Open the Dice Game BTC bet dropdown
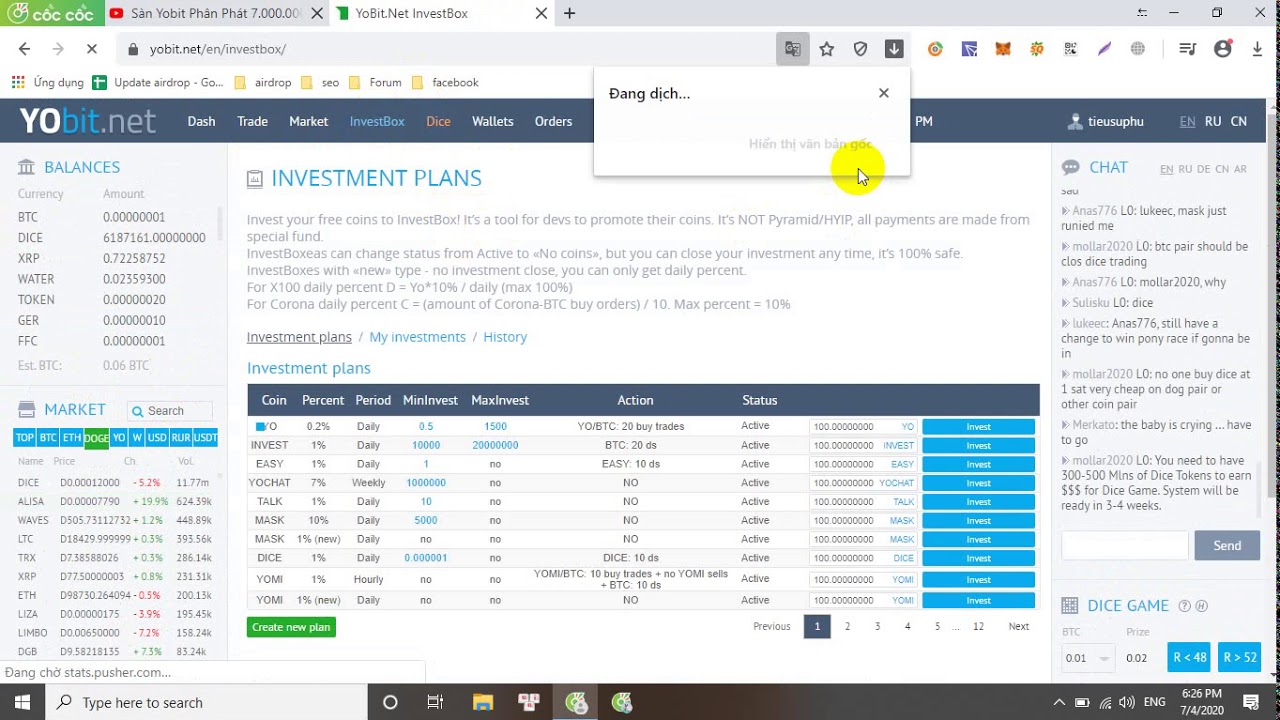 coord(1088,658)
